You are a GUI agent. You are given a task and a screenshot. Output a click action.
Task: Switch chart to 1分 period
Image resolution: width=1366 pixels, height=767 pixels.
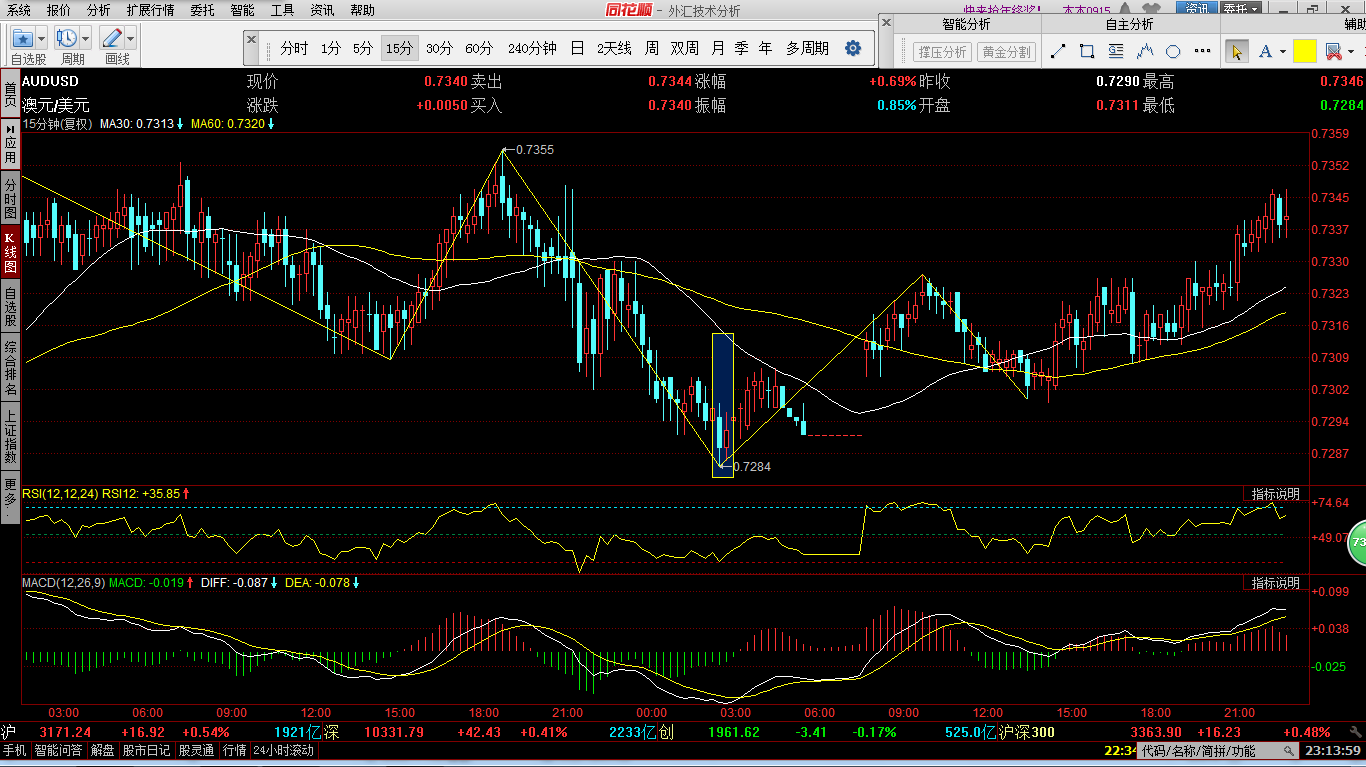coord(331,48)
